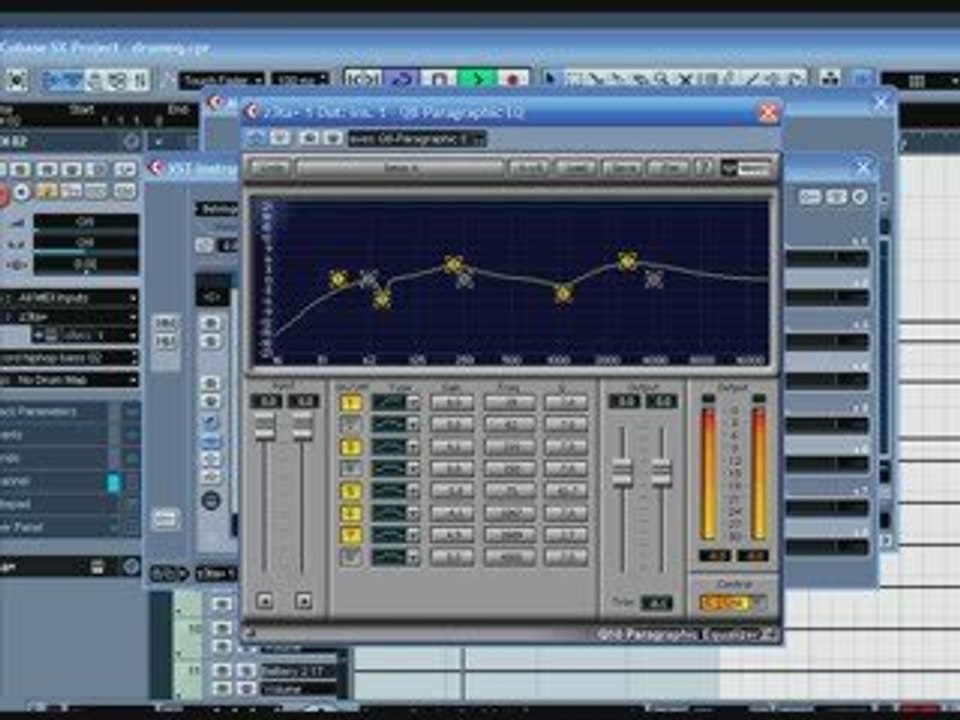Toggle EQ band 1 on/off button
Viewport: 960px width, 720px height.
(x=351, y=403)
